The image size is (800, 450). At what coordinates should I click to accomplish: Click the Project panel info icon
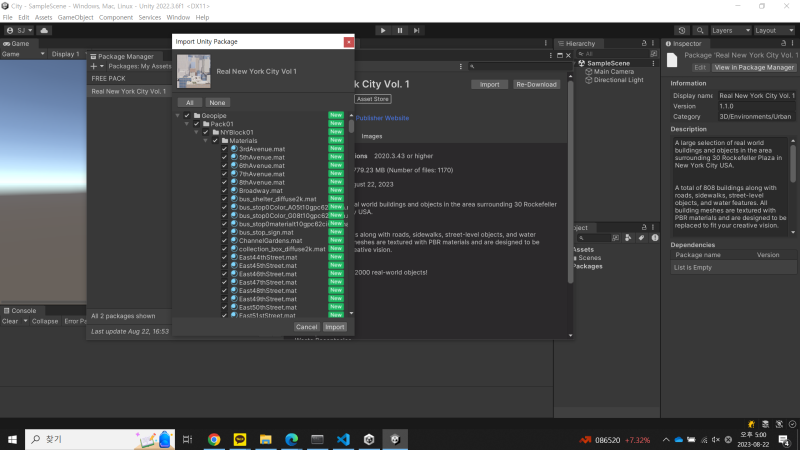click(x=655, y=238)
